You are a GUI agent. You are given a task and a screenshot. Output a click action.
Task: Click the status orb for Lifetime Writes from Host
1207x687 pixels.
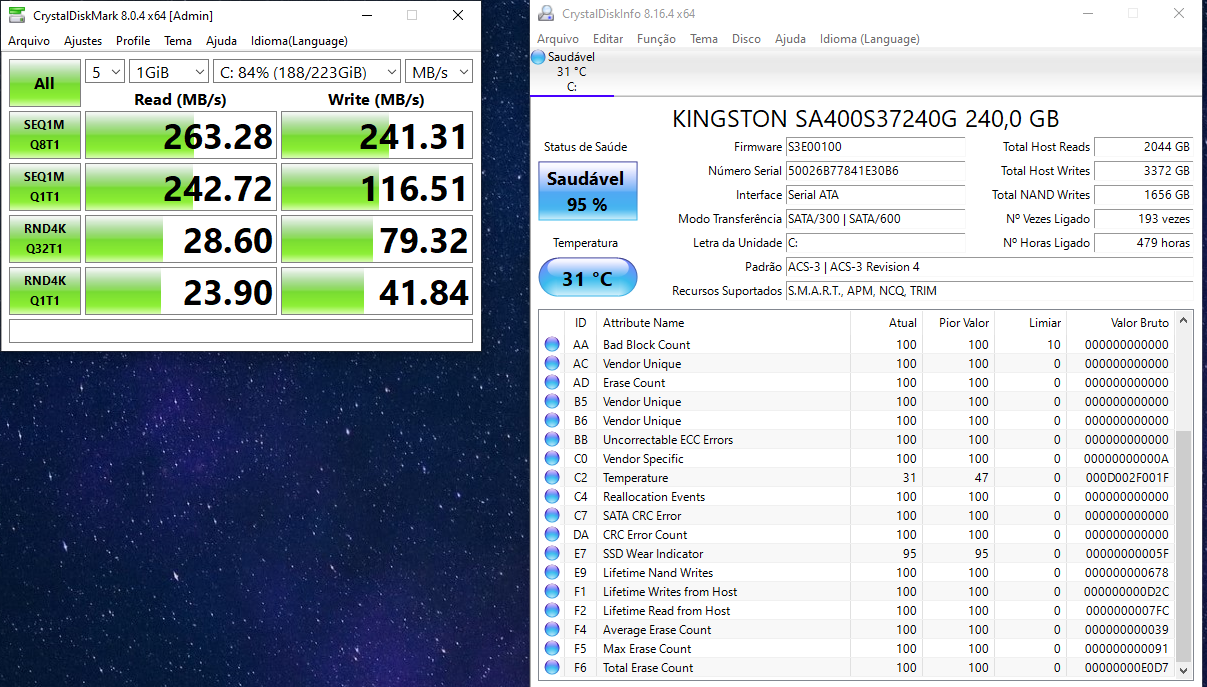tap(552, 592)
